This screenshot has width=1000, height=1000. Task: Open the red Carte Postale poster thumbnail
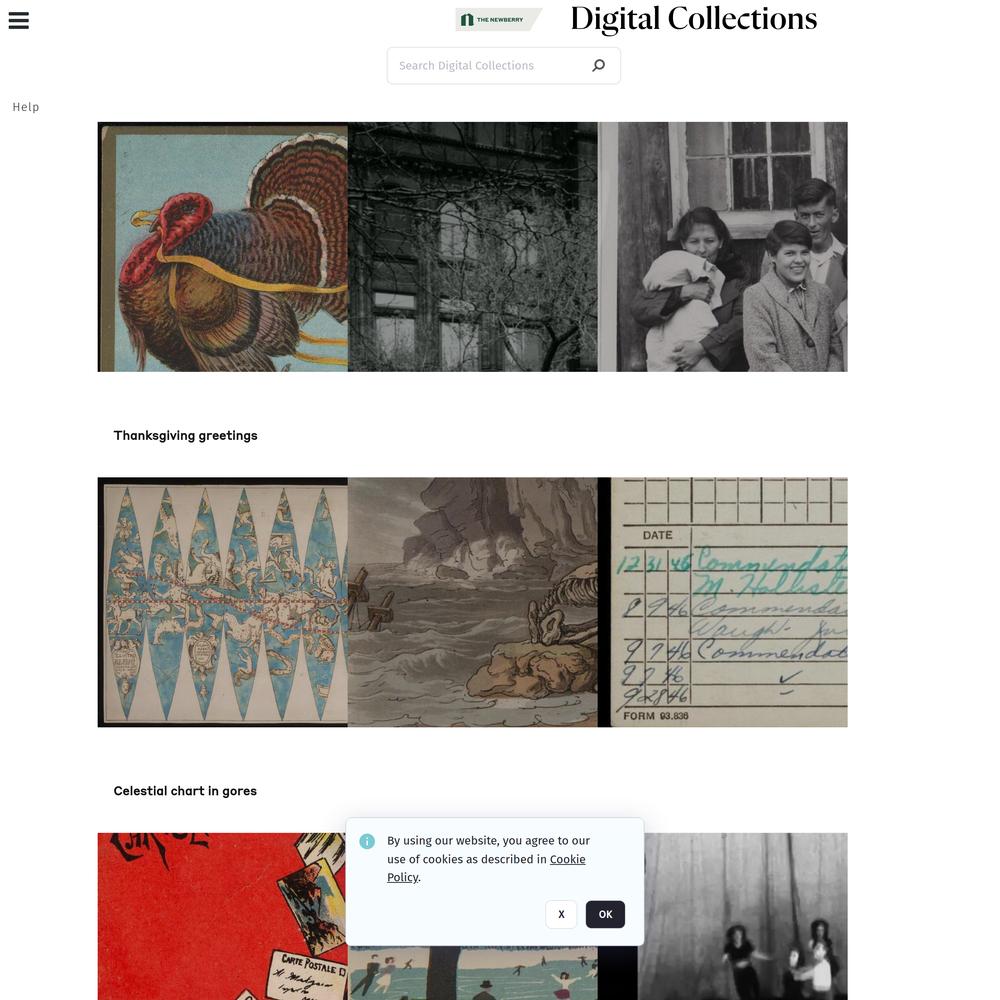221,916
